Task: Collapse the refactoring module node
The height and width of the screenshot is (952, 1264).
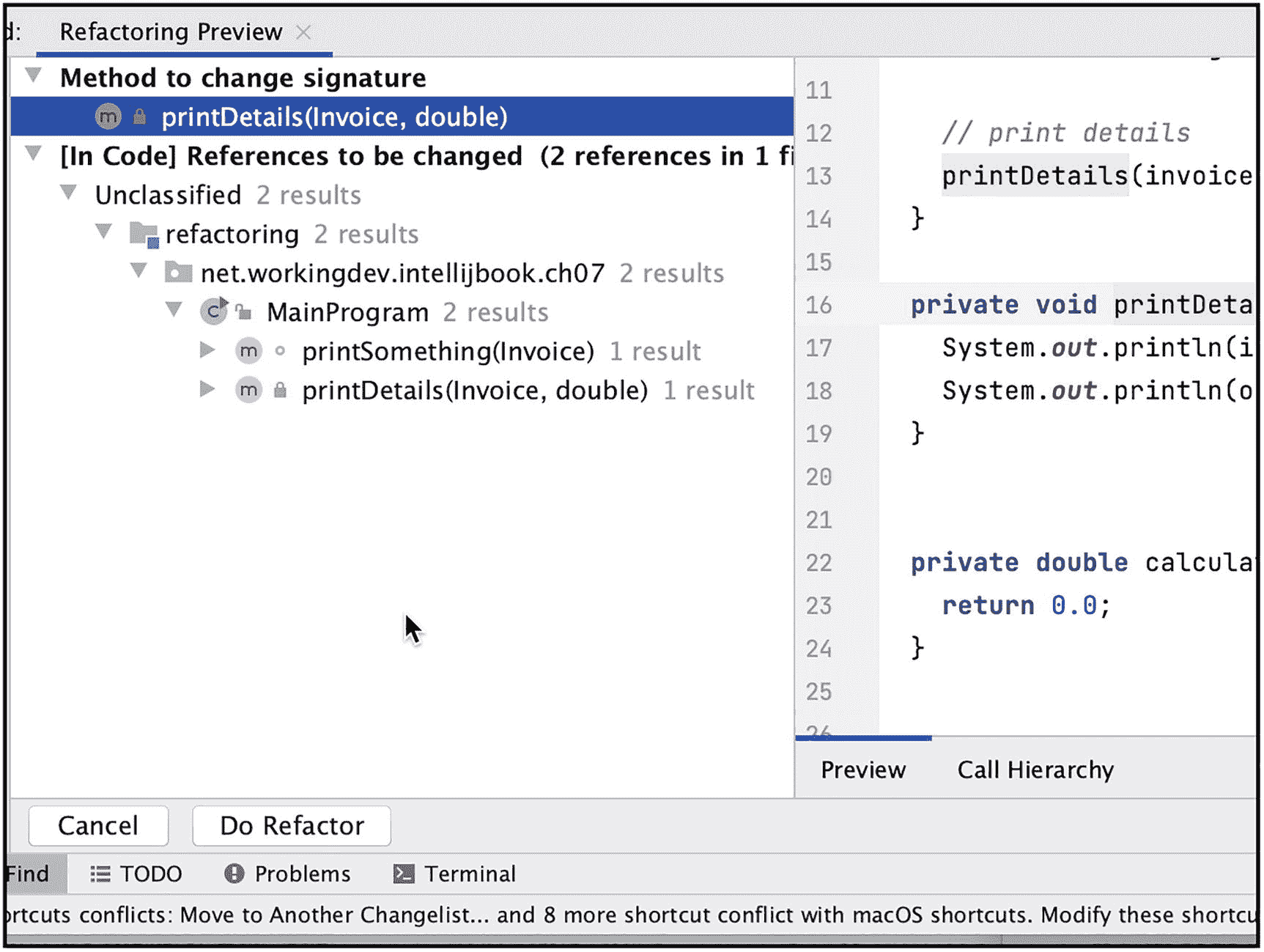Action: point(104,232)
